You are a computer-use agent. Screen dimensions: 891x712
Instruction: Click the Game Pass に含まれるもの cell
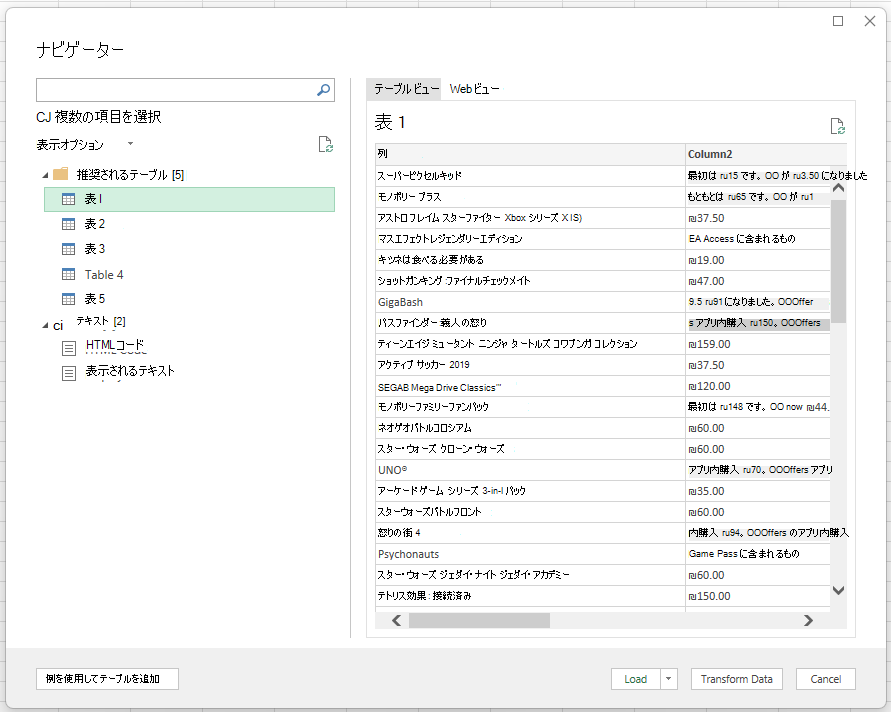[758, 554]
